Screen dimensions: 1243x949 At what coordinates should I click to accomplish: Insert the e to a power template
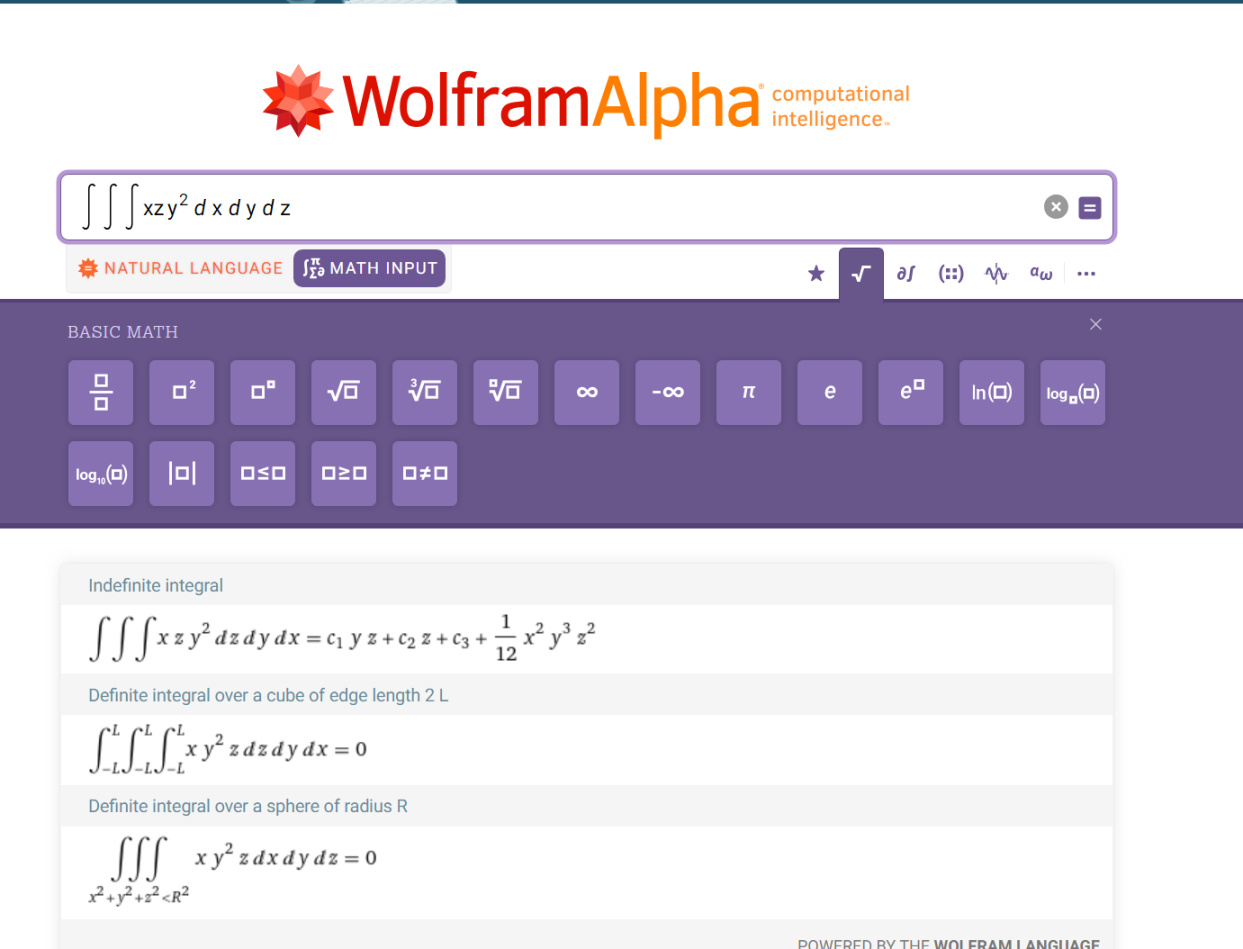911,393
